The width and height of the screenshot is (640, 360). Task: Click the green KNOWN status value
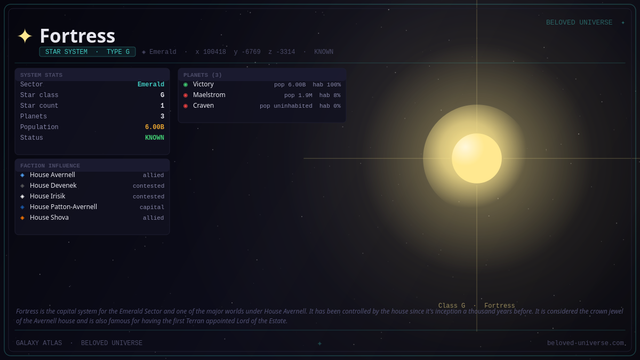coord(154,138)
